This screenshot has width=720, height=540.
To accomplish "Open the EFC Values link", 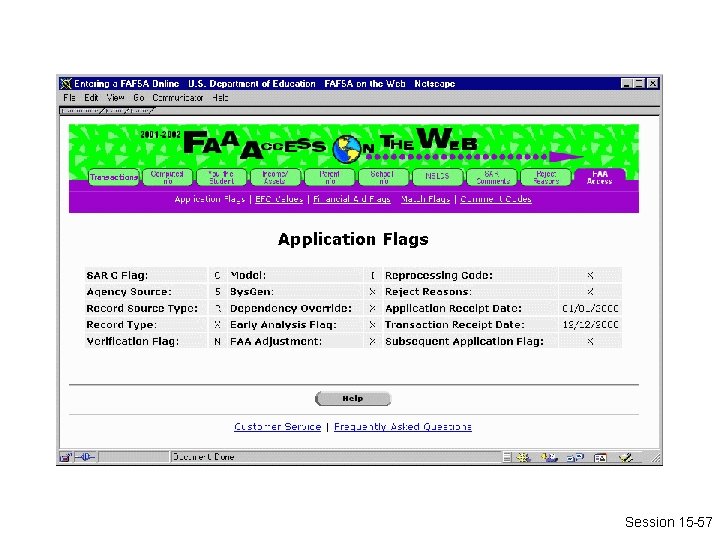I will pyautogui.click(x=279, y=199).
